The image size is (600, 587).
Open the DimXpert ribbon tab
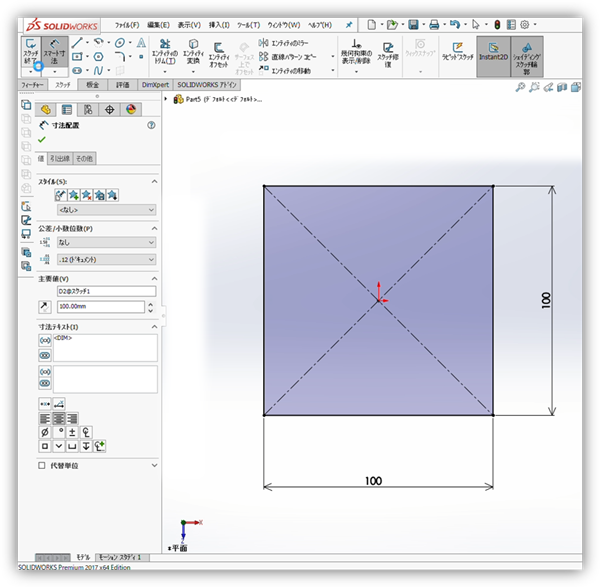pyautogui.click(x=155, y=85)
